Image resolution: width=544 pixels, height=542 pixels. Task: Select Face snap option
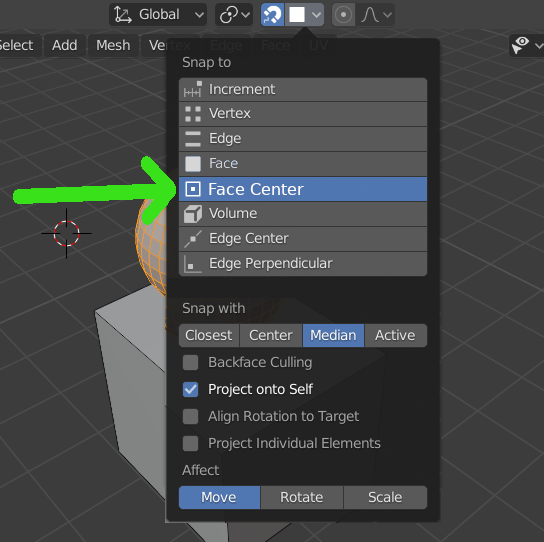pyautogui.click(x=303, y=164)
